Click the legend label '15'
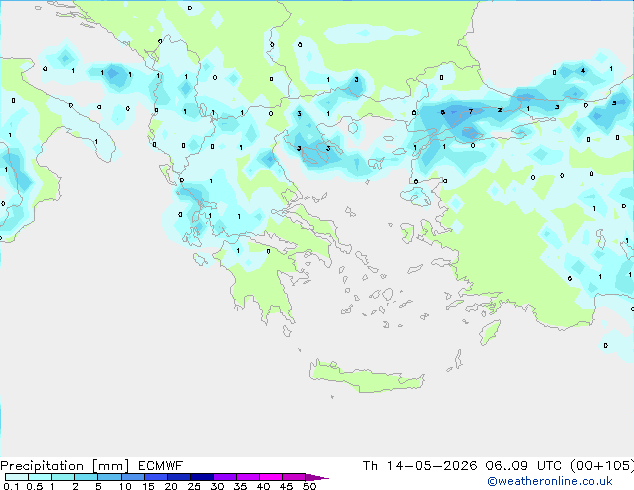634x490 pixels. coord(148,486)
